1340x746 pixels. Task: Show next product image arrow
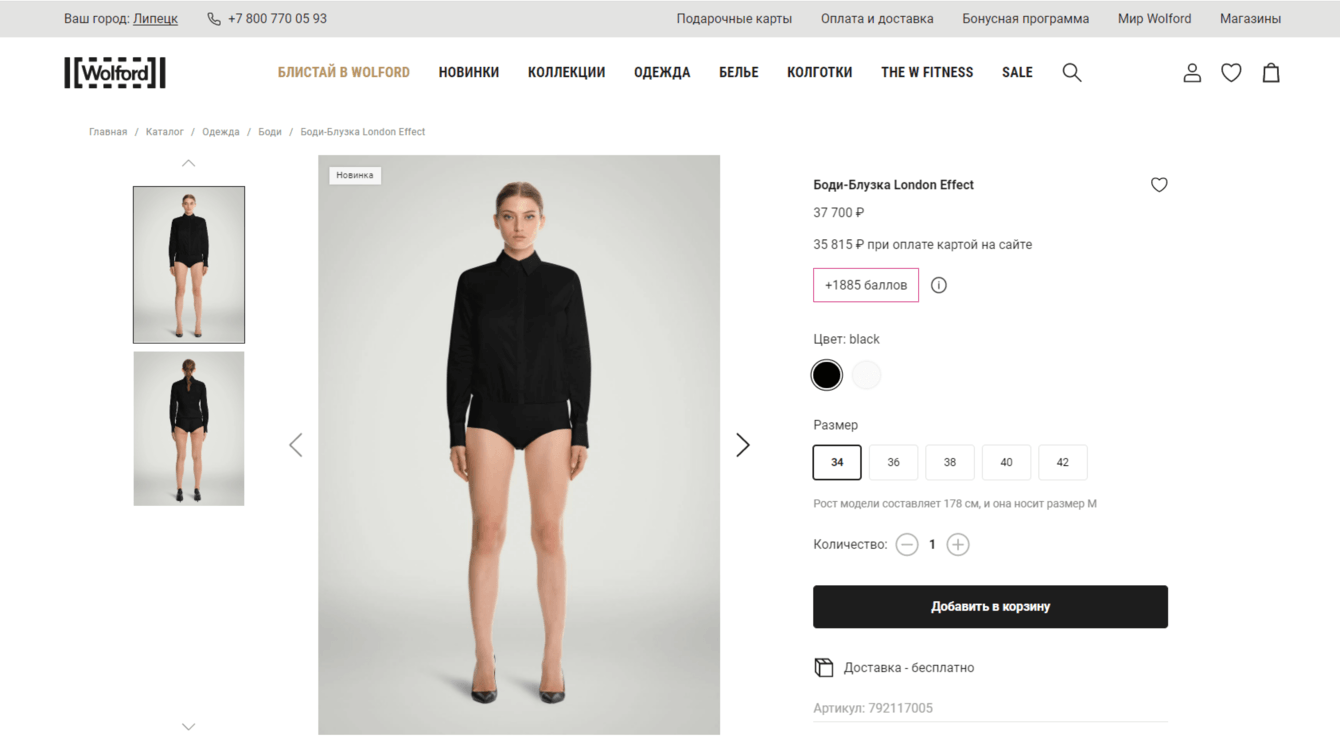click(742, 445)
